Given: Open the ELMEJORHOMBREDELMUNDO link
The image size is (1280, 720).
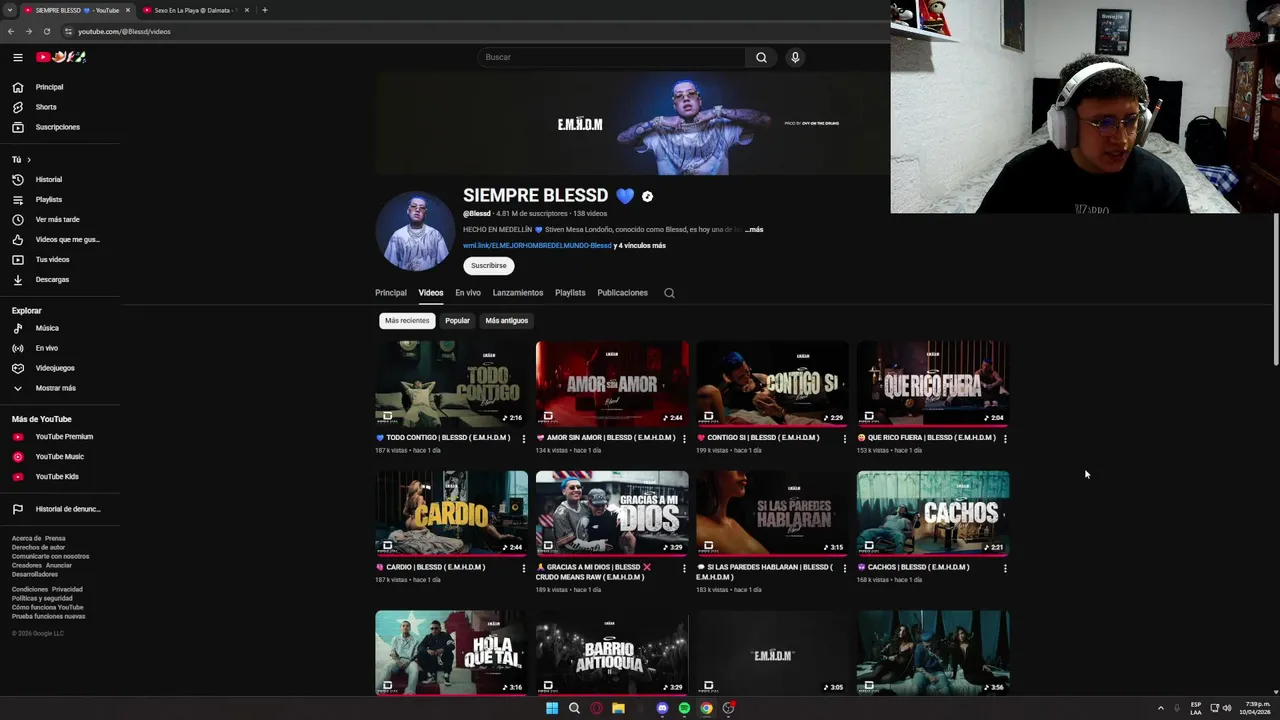Looking at the screenshot, I should (537, 245).
